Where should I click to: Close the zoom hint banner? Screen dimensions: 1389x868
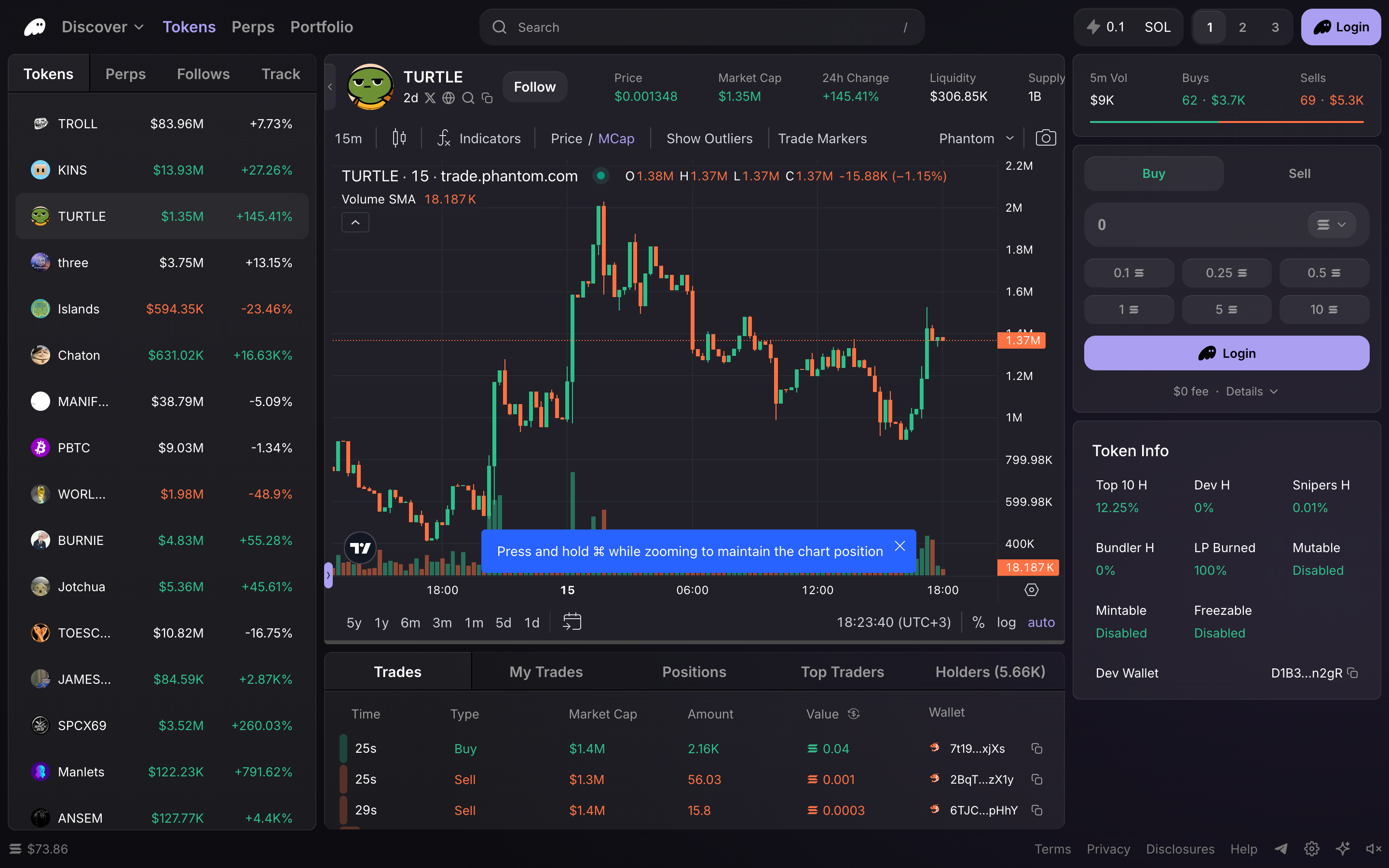(899, 546)
